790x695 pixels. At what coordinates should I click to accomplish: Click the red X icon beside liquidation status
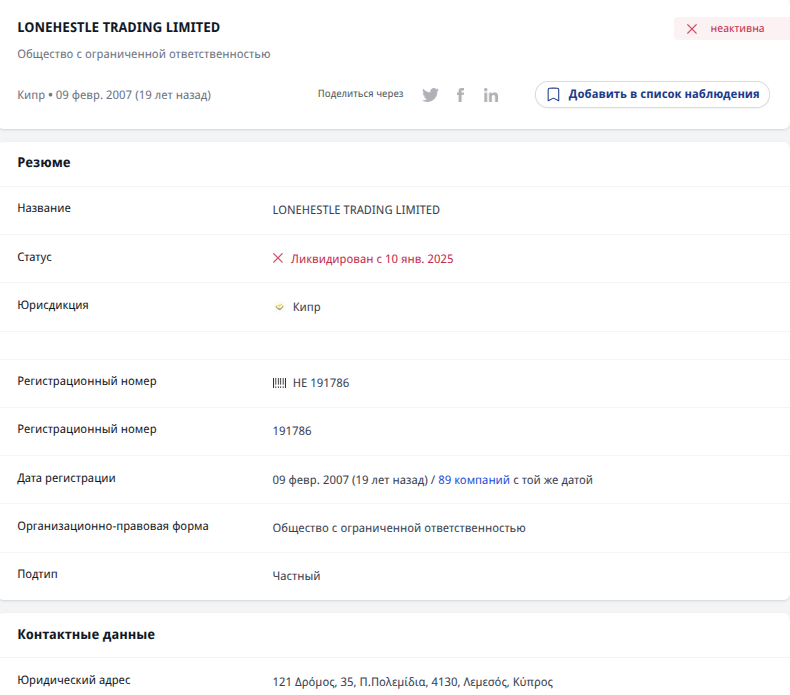coord(278,259)
